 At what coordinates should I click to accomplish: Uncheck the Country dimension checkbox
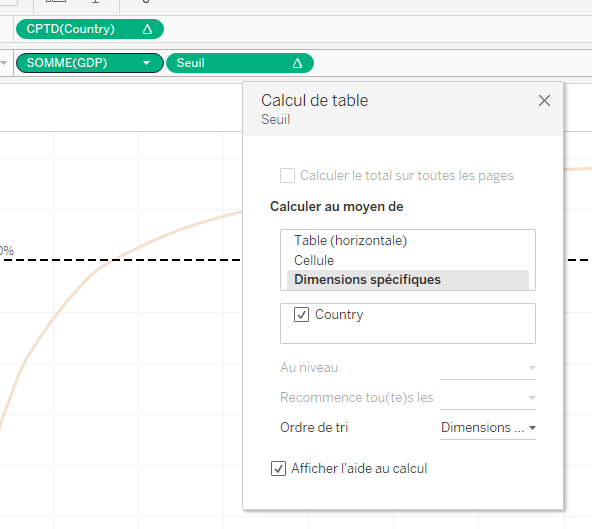(x=301, y=315)
